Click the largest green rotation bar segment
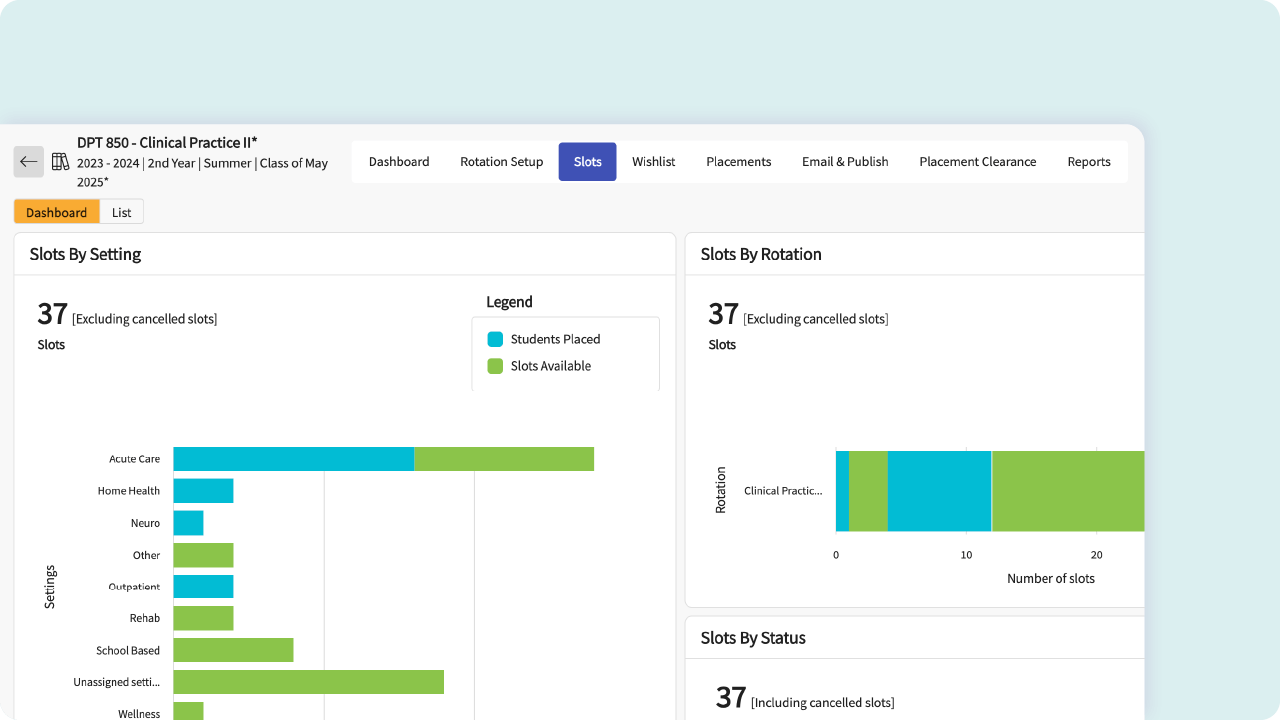Viewport: 1280px width, 720px height. [x=1068, y=491]
